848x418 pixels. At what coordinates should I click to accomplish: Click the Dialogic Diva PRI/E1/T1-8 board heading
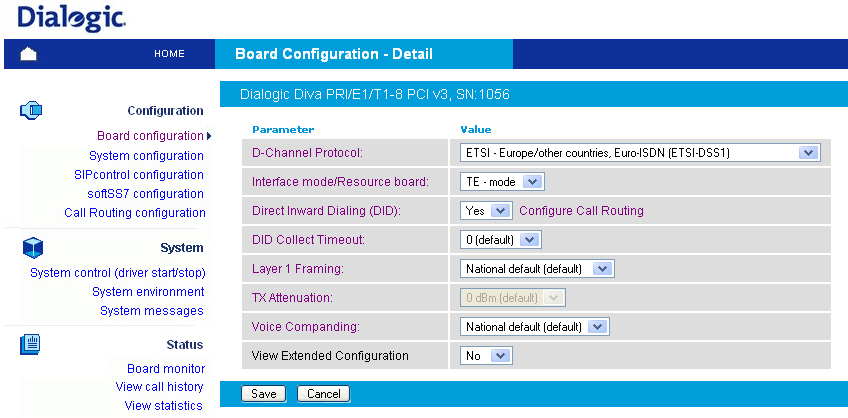375,95
